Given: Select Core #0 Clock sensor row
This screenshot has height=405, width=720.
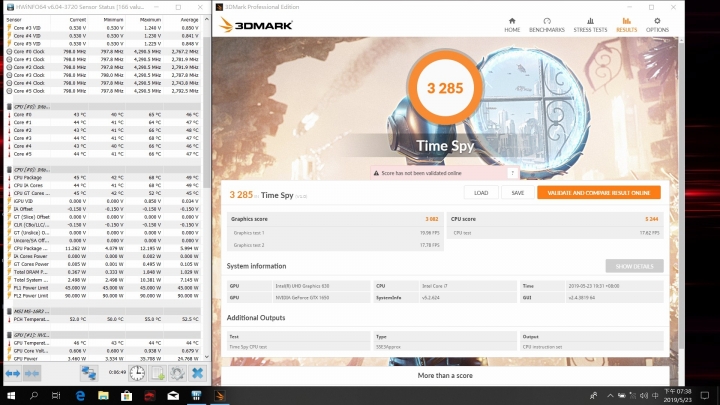Looking at the screenshot, I should 102,51.
